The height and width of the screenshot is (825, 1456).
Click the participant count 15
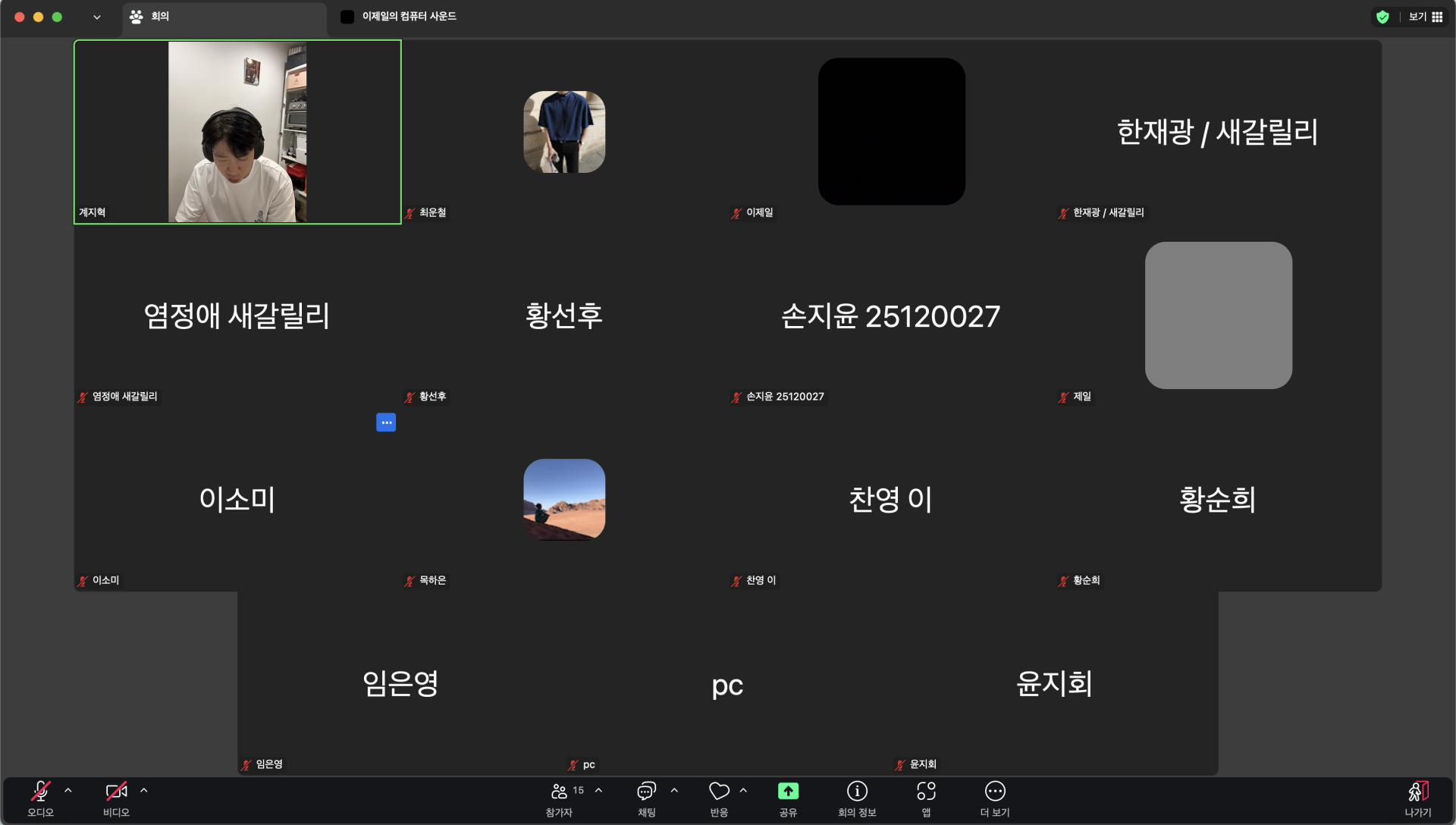pyautogui.click(x=578, y=790)
